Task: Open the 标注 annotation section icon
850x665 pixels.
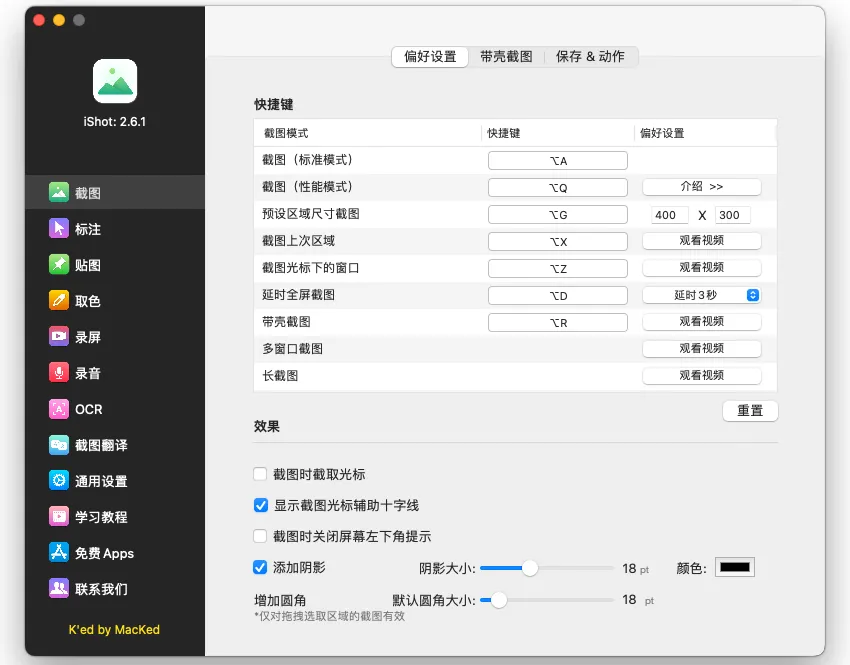Action: (x=59, y=229)
